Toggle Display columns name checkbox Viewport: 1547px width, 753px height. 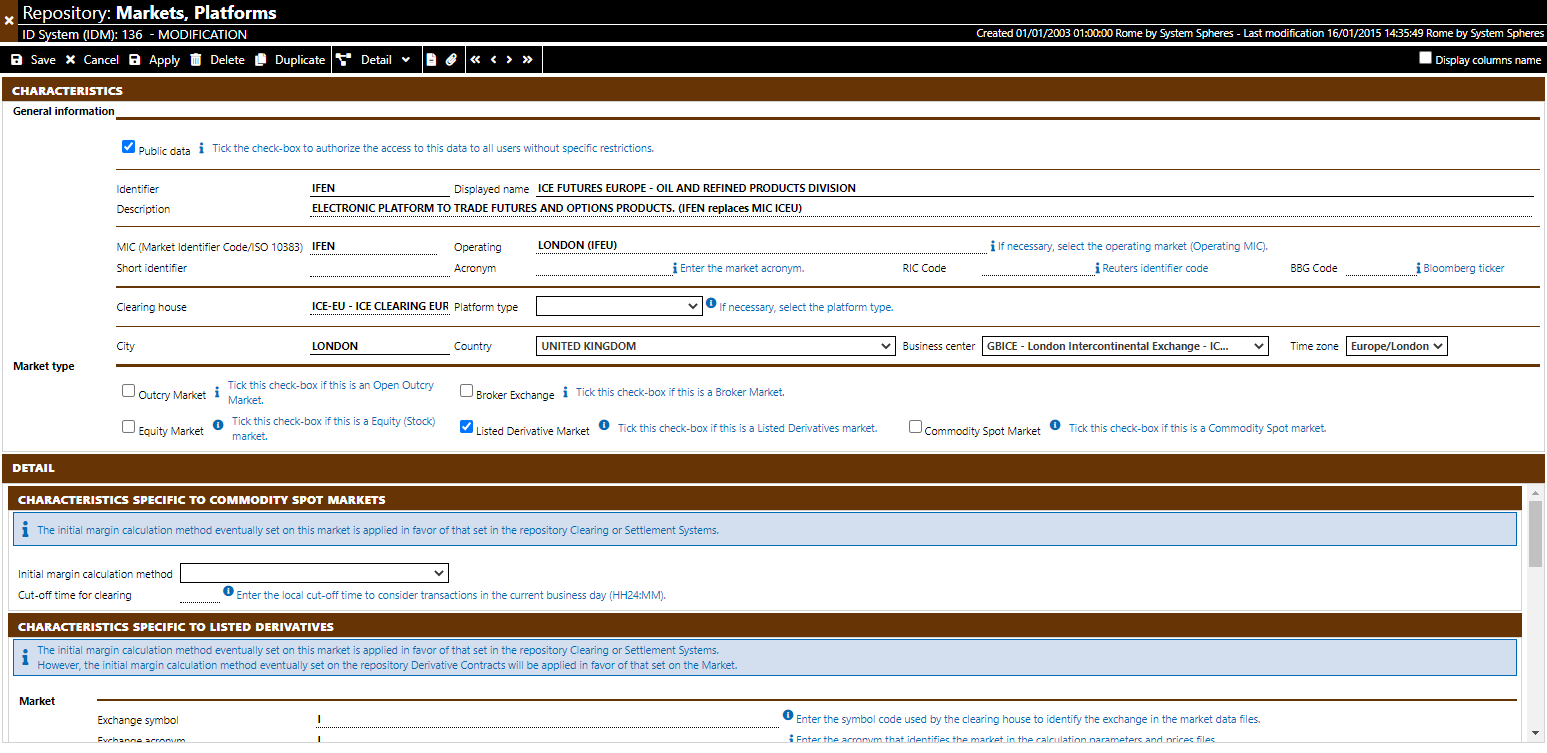(x=1426, y=58)
